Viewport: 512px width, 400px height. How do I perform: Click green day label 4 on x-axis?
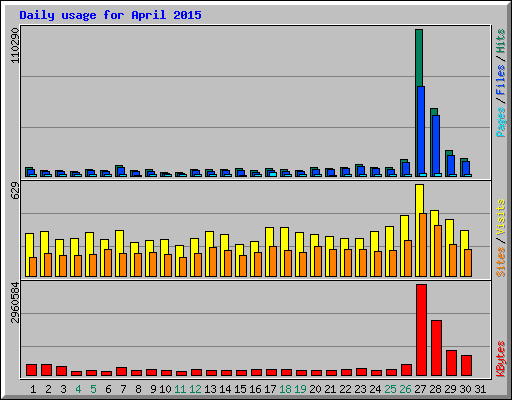[78, 389]
